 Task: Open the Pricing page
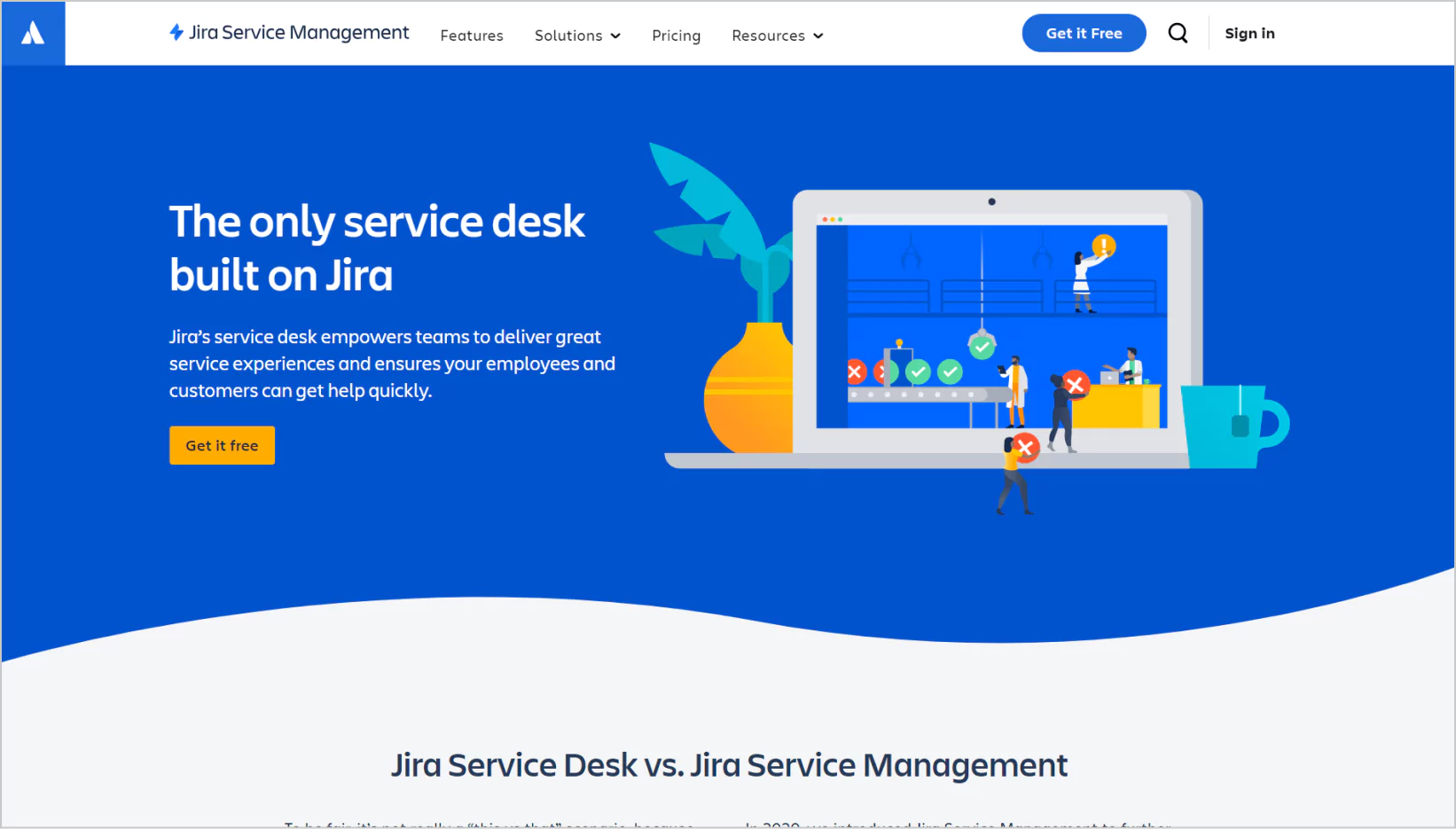(676, 35)
